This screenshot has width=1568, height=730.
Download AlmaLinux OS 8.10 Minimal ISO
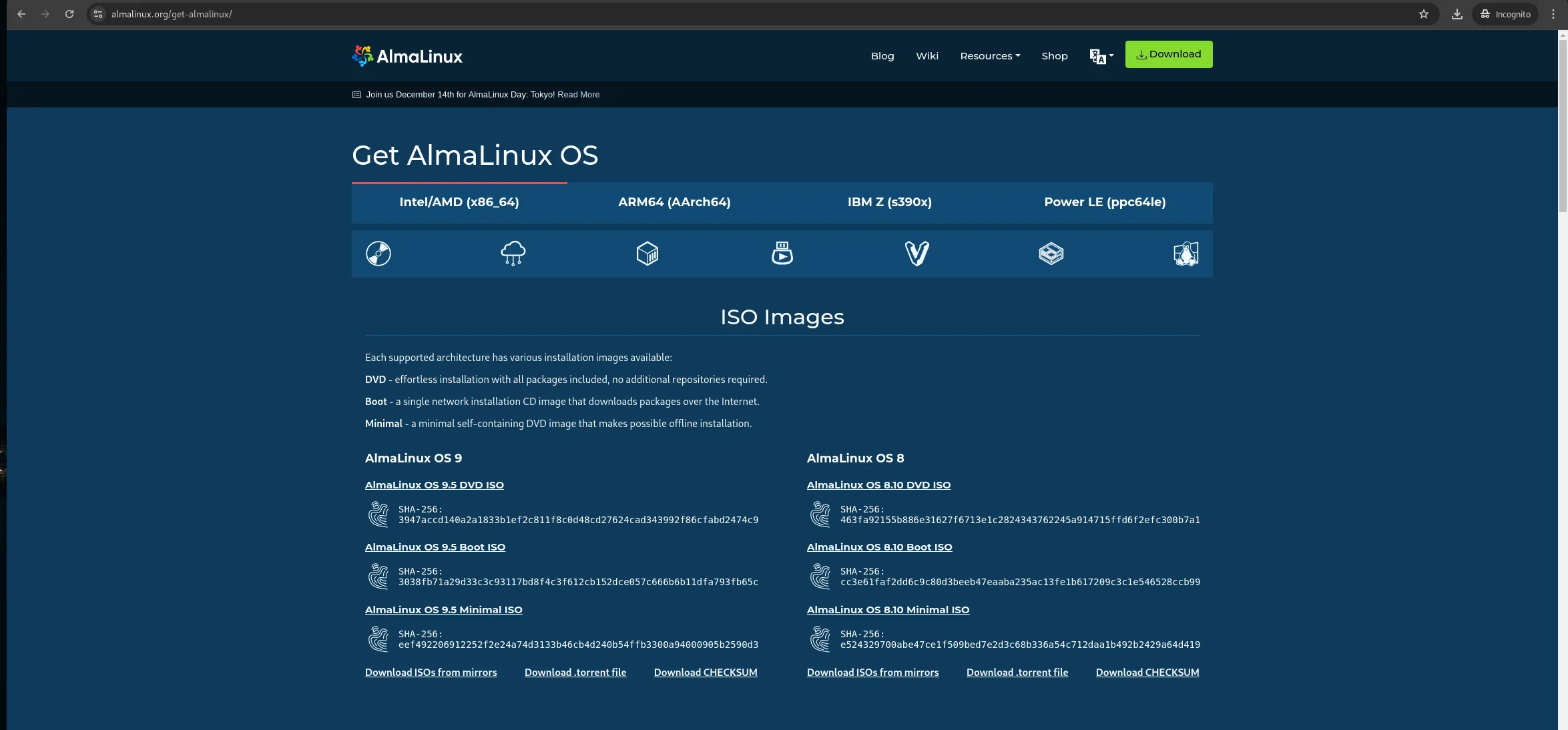(888, 610)
